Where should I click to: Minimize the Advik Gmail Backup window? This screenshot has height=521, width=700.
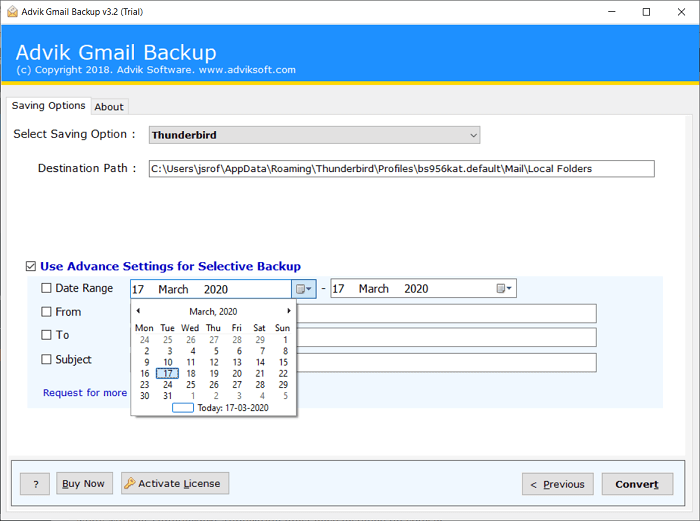tap(612, 12)
